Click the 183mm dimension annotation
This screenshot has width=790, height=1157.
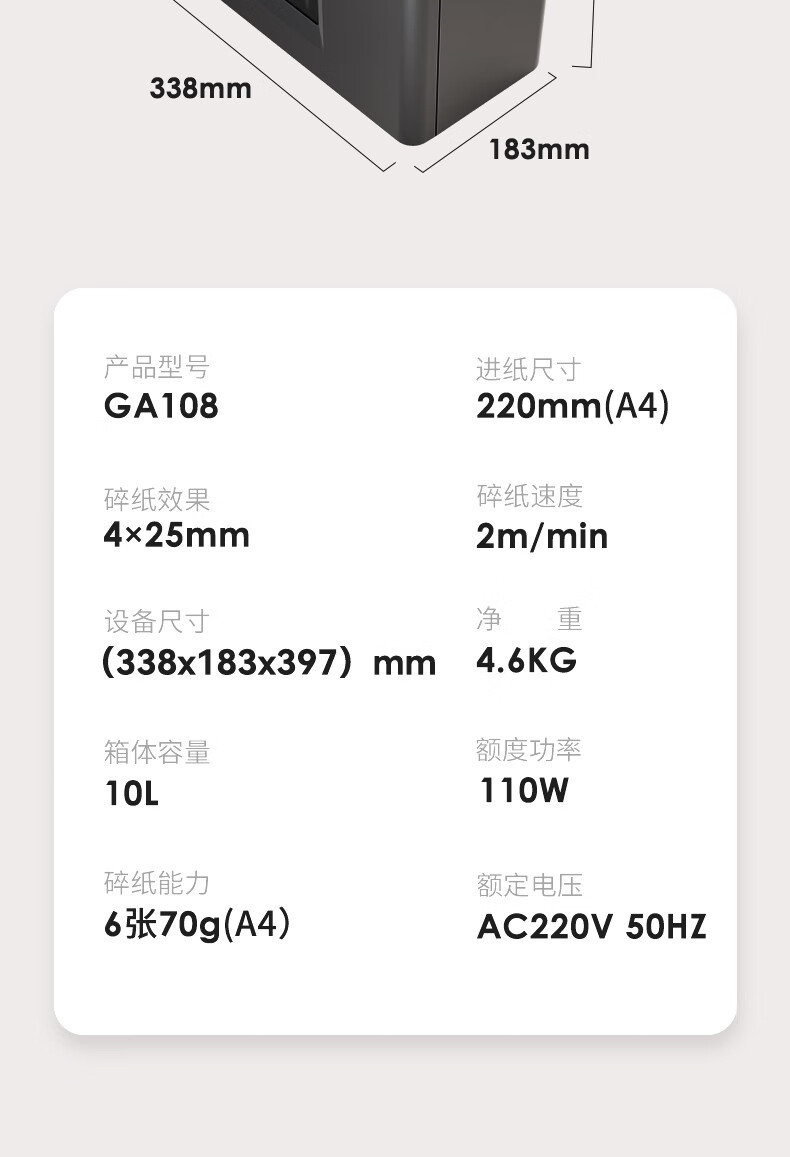click(539, 150)
